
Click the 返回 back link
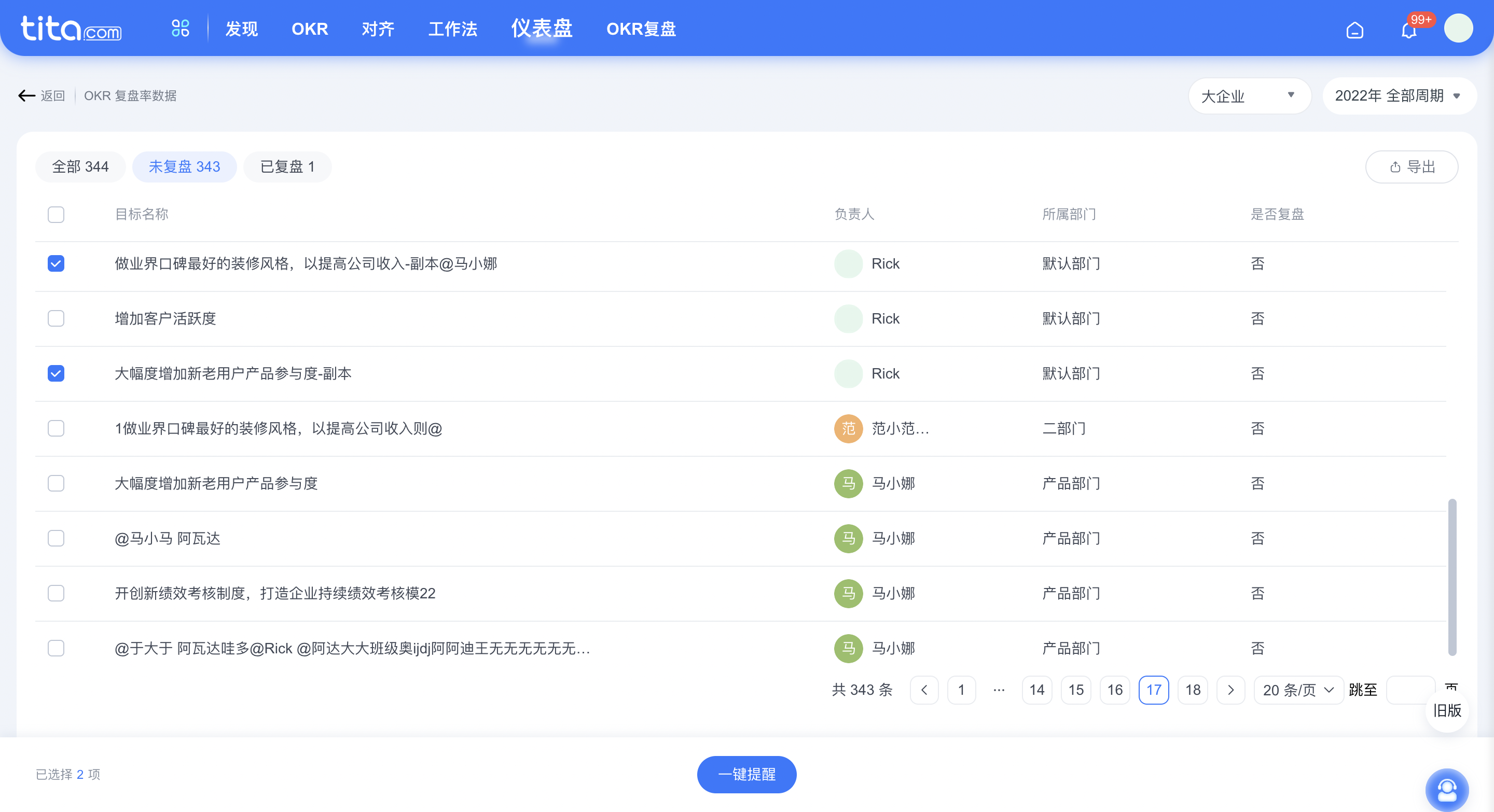53,95
